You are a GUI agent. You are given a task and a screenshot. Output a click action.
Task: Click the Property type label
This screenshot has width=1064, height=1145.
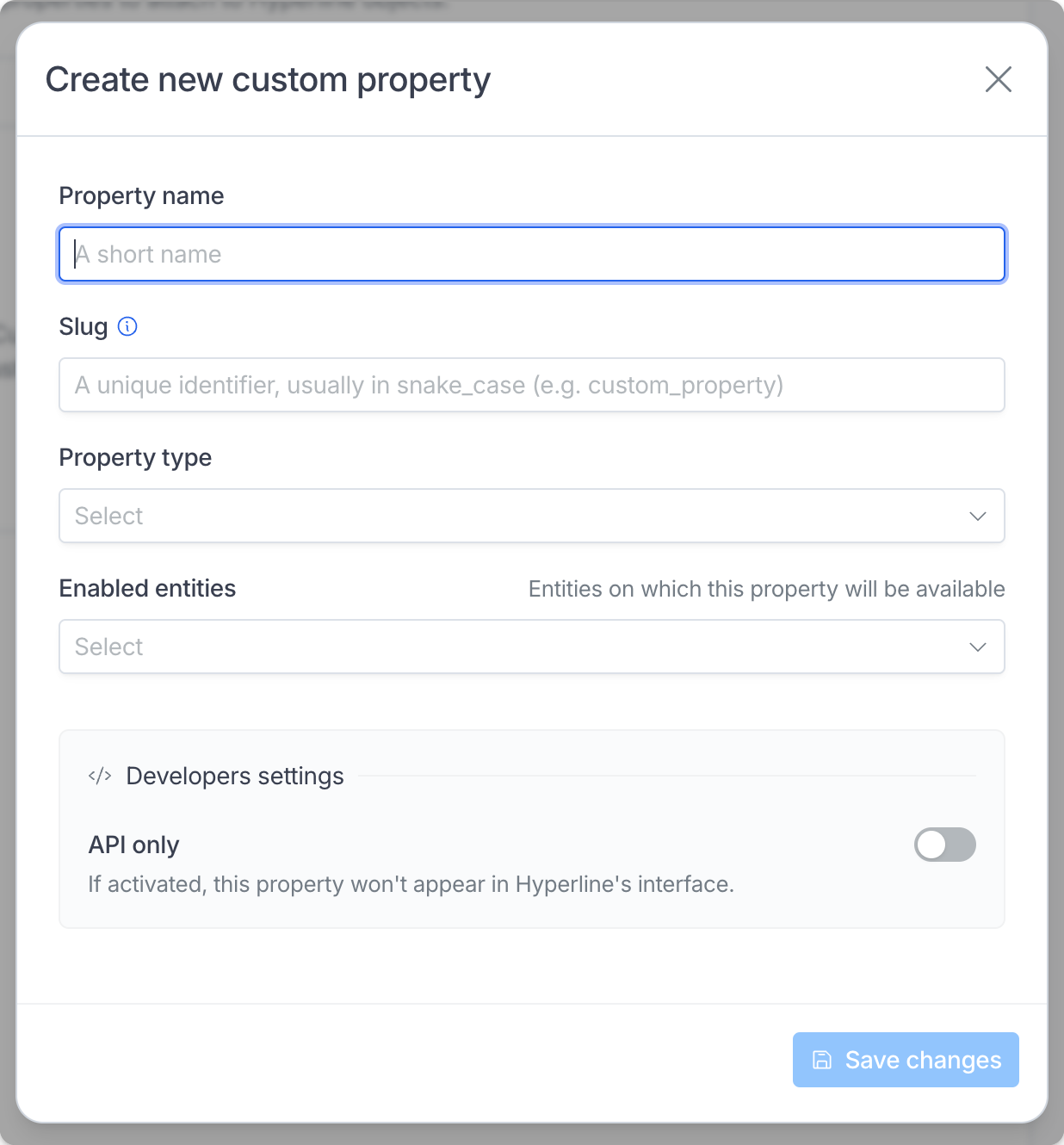tap(135, 458)
